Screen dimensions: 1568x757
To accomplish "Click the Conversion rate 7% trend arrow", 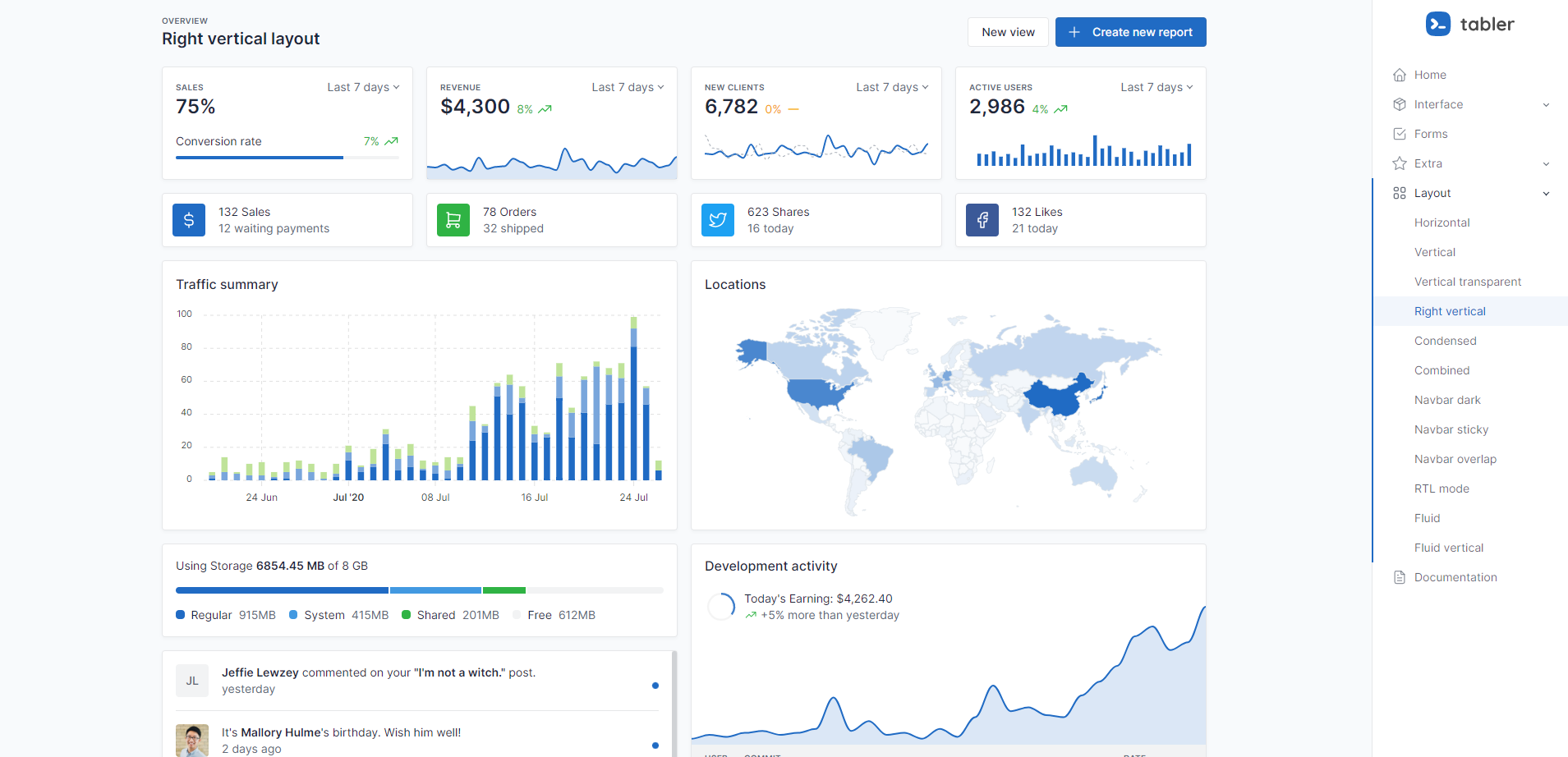I will click(x=392, y=141).
